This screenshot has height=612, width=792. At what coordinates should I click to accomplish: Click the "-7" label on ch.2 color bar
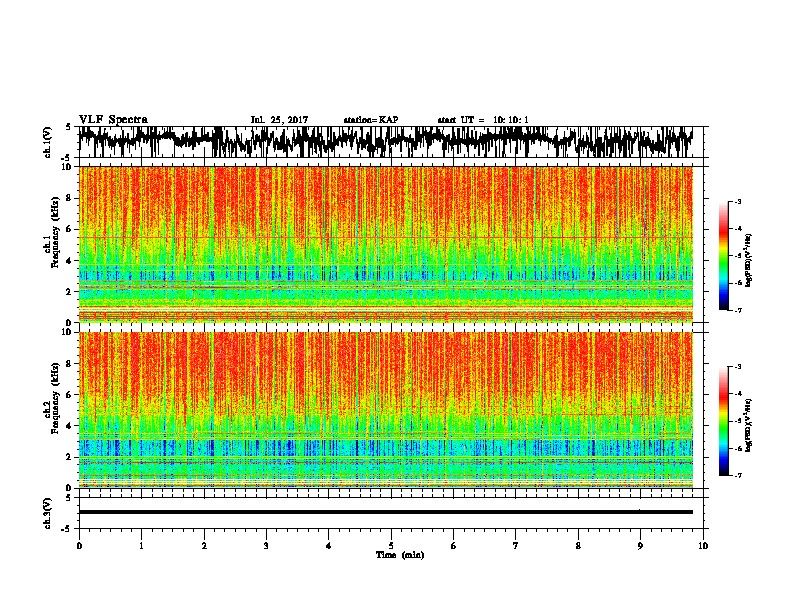[738, 475]
